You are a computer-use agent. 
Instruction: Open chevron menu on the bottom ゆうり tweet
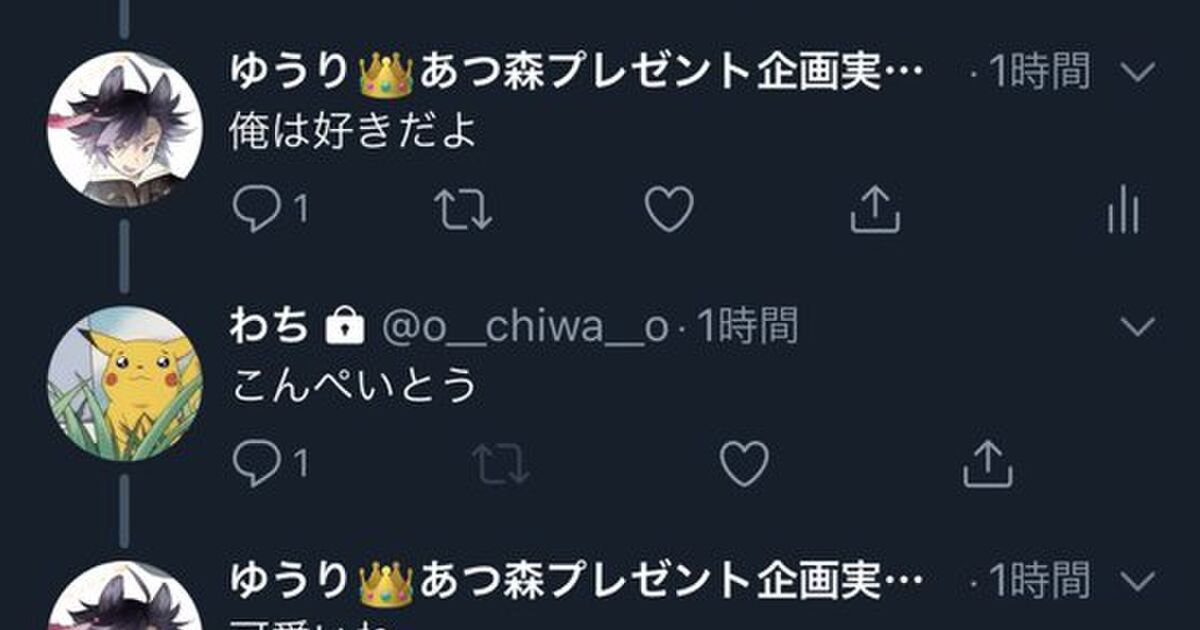(1138, 580)
